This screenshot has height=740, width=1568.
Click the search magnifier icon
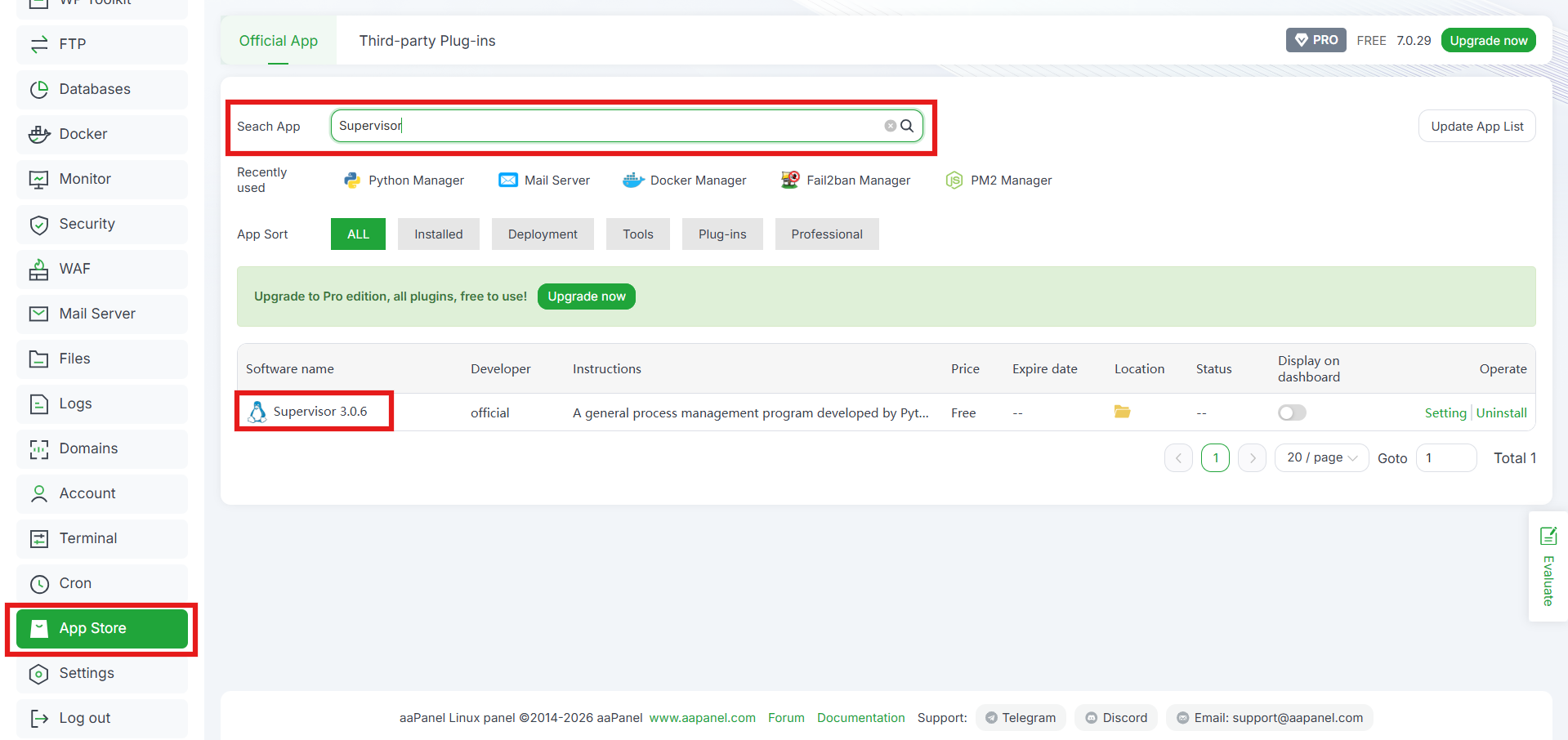pyautogui.click(x=907, y=126)
